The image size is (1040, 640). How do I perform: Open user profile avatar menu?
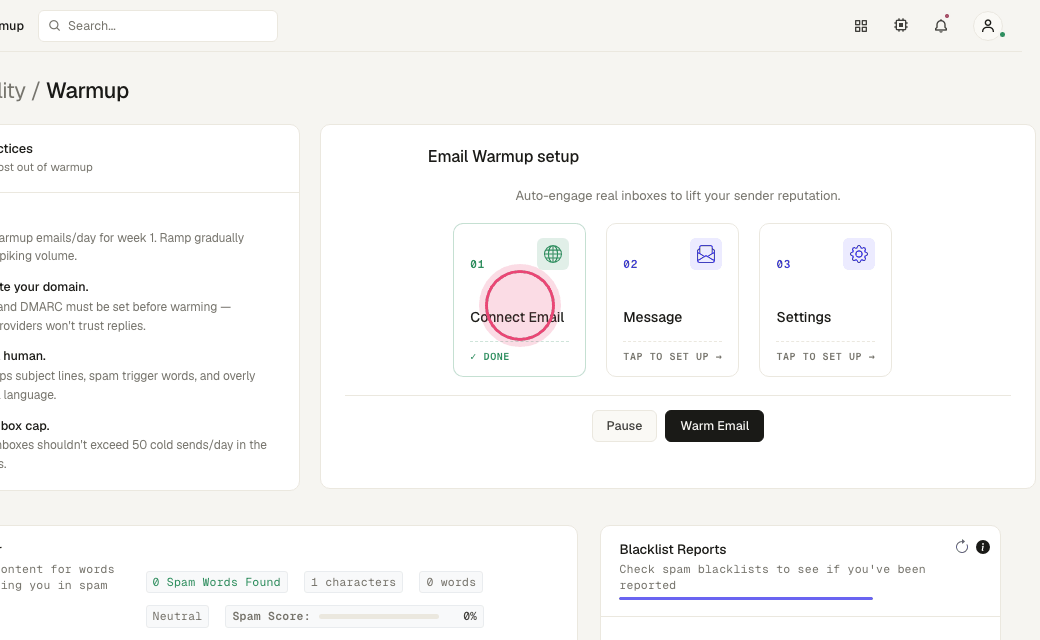tap(988, 26)
